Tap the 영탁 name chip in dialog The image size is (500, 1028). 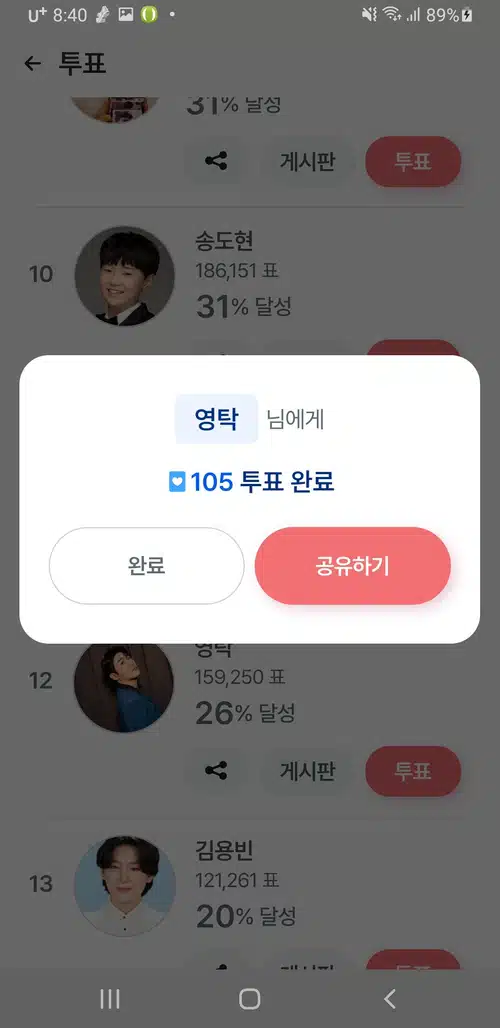[x=216, y=419]
